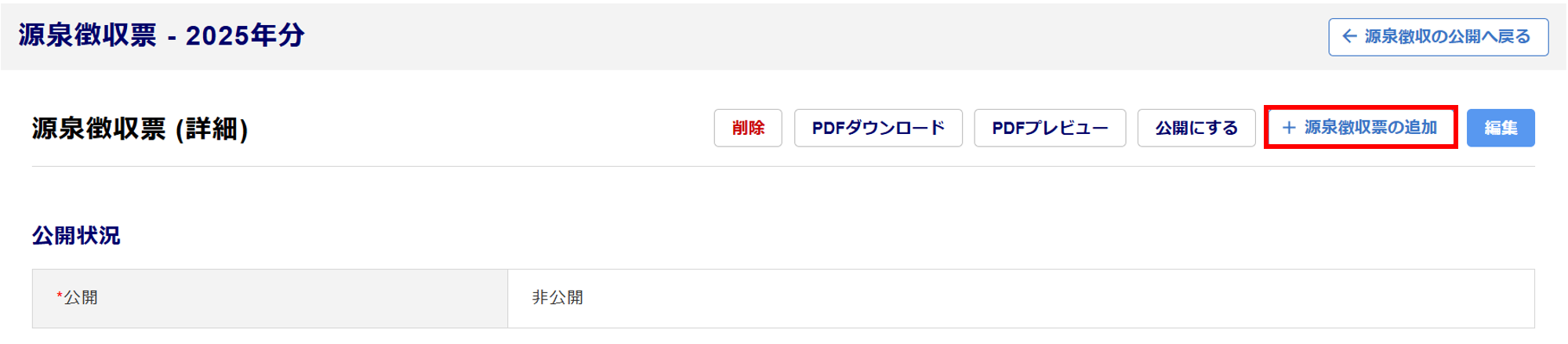1568x344 pixels.
Task: Switch status with 公開にする button
Action: (1196, 128)
